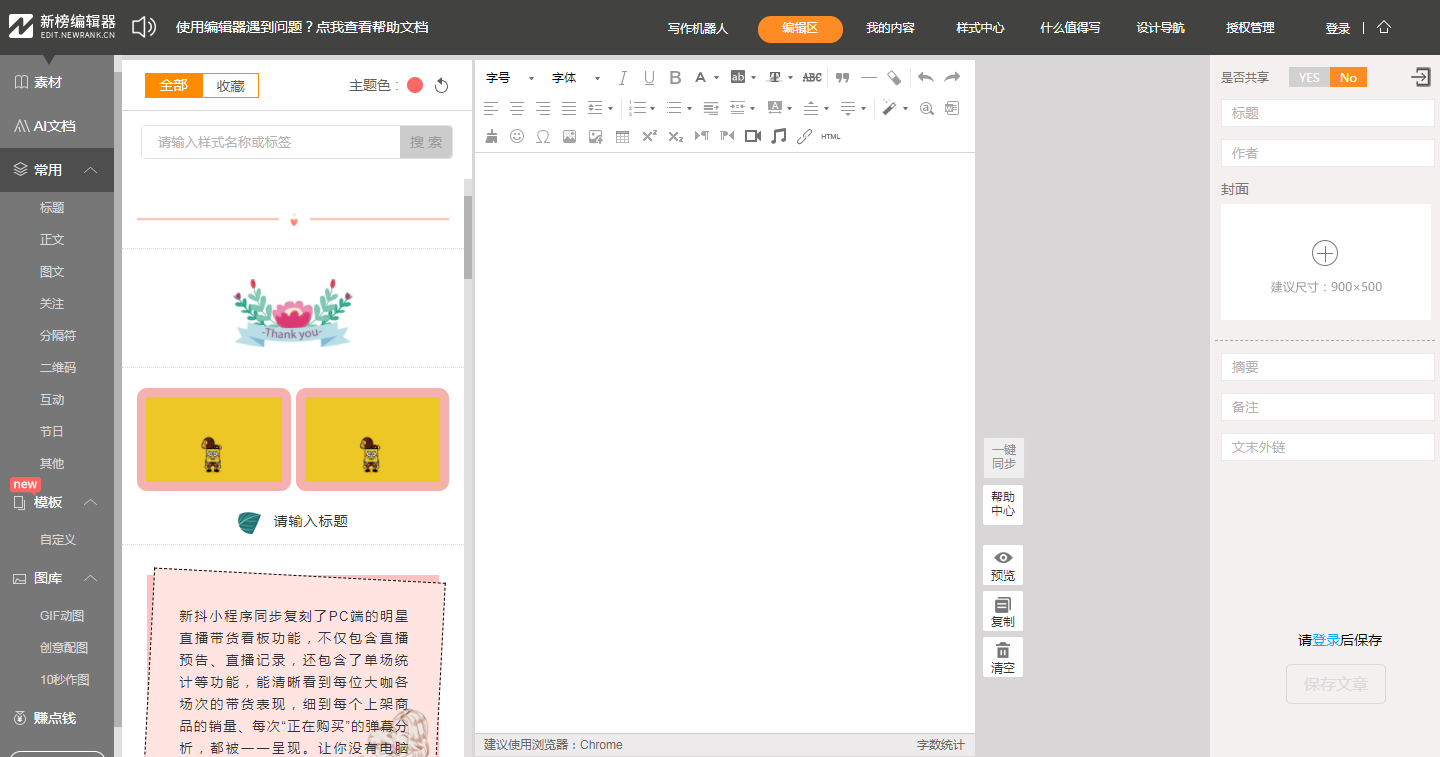
Task: Set sharing to YES
Action: click(x=1309, y=78)
